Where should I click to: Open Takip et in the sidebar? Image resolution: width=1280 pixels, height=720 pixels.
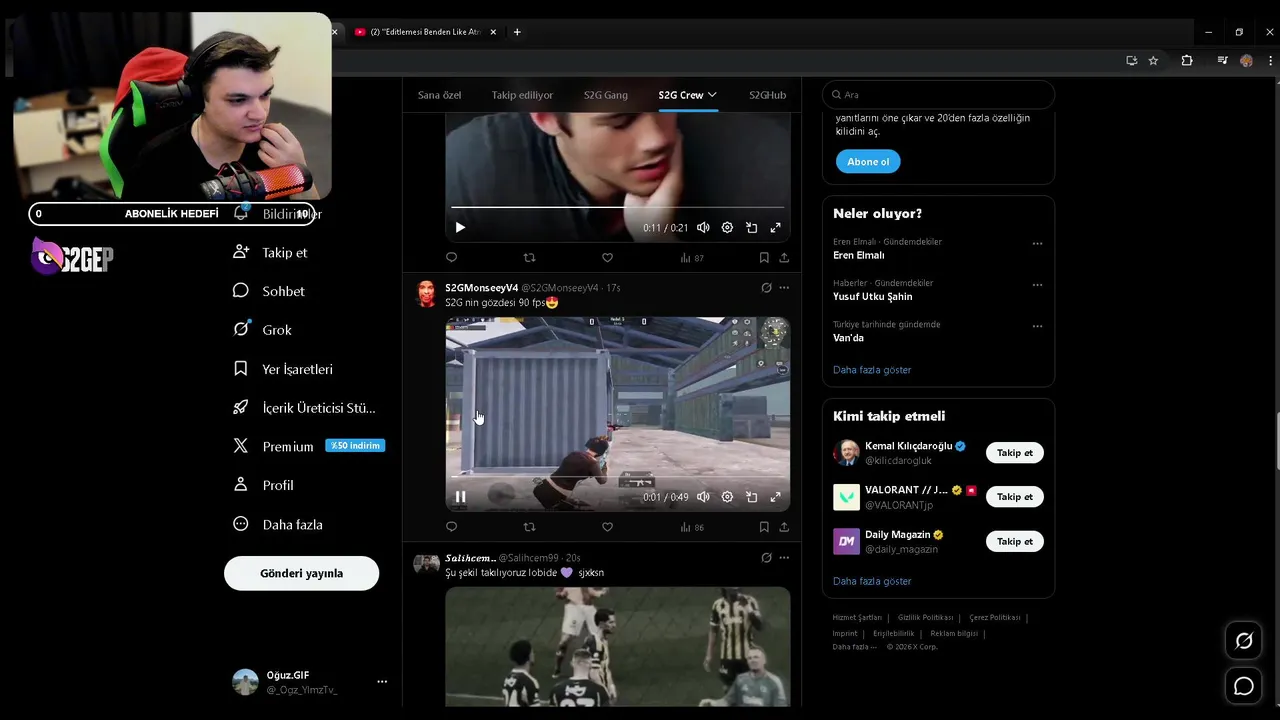pyautogui.click(x=270, y=252)
